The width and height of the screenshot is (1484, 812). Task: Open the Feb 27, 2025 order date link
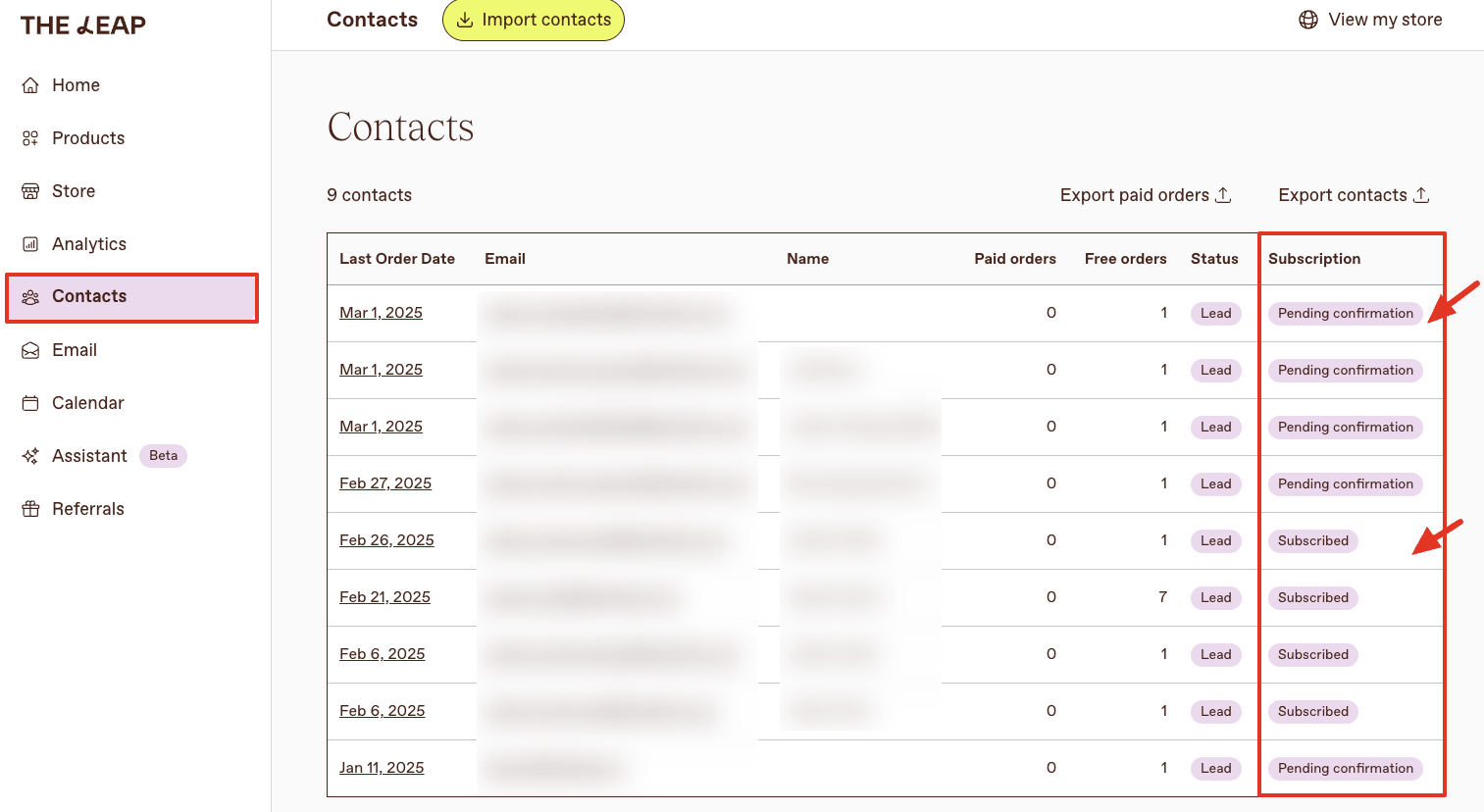coord(385,483)
